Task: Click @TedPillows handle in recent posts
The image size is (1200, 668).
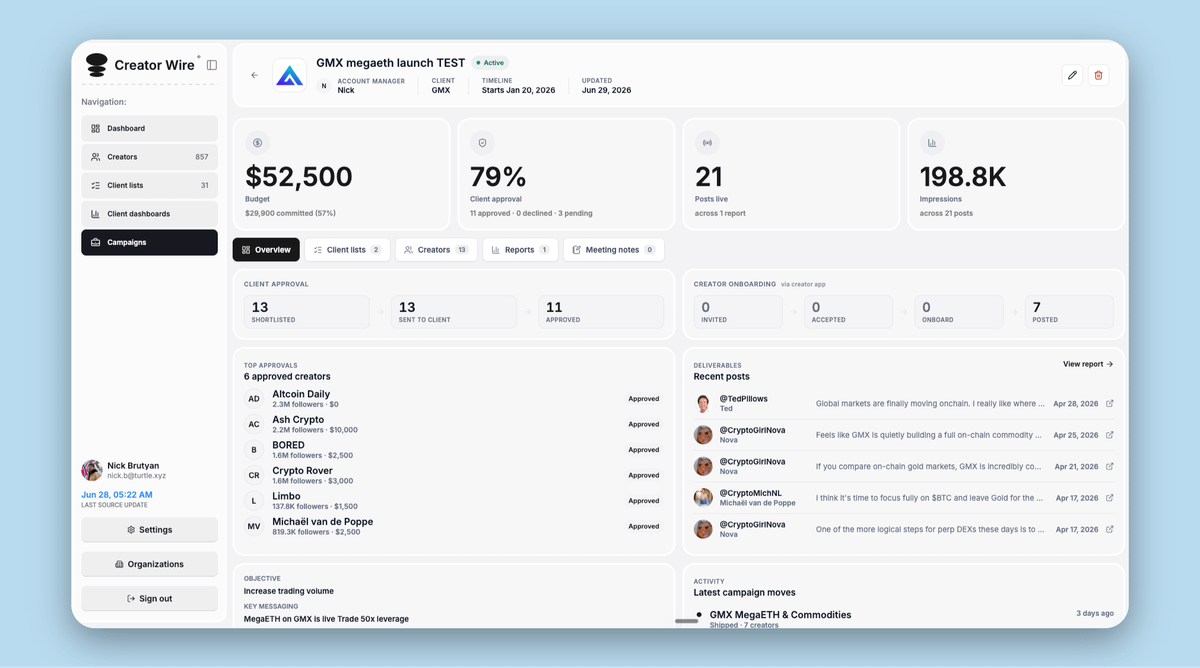Action: tap(744, 398)
